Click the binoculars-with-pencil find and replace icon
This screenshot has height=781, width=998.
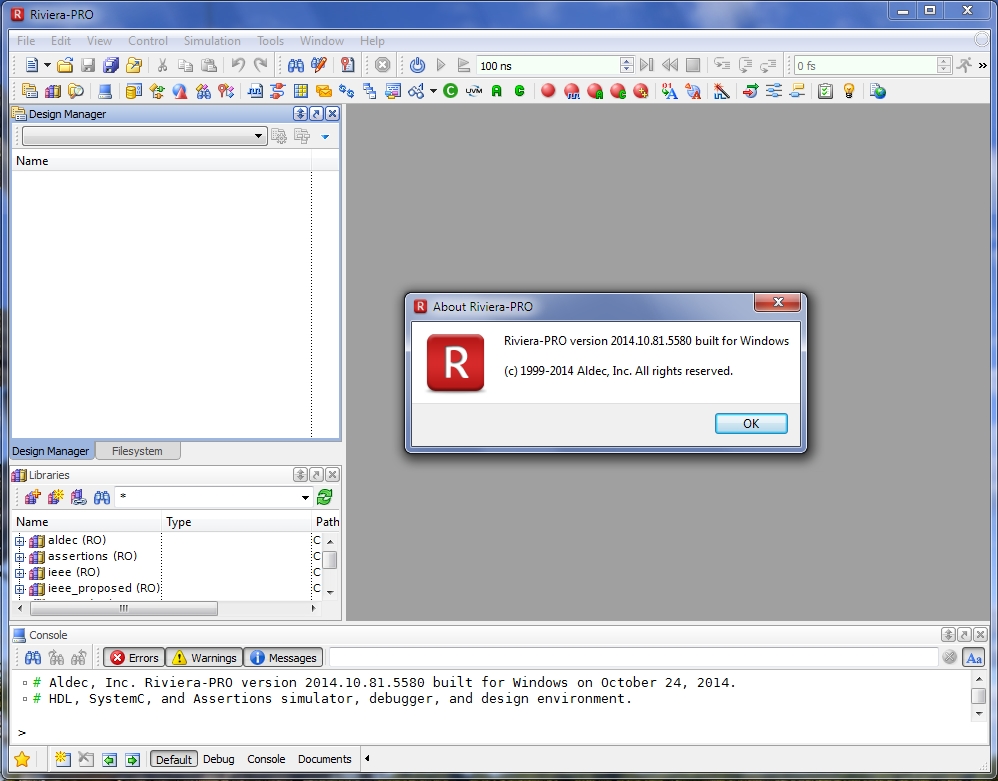[x=319, y=65]
